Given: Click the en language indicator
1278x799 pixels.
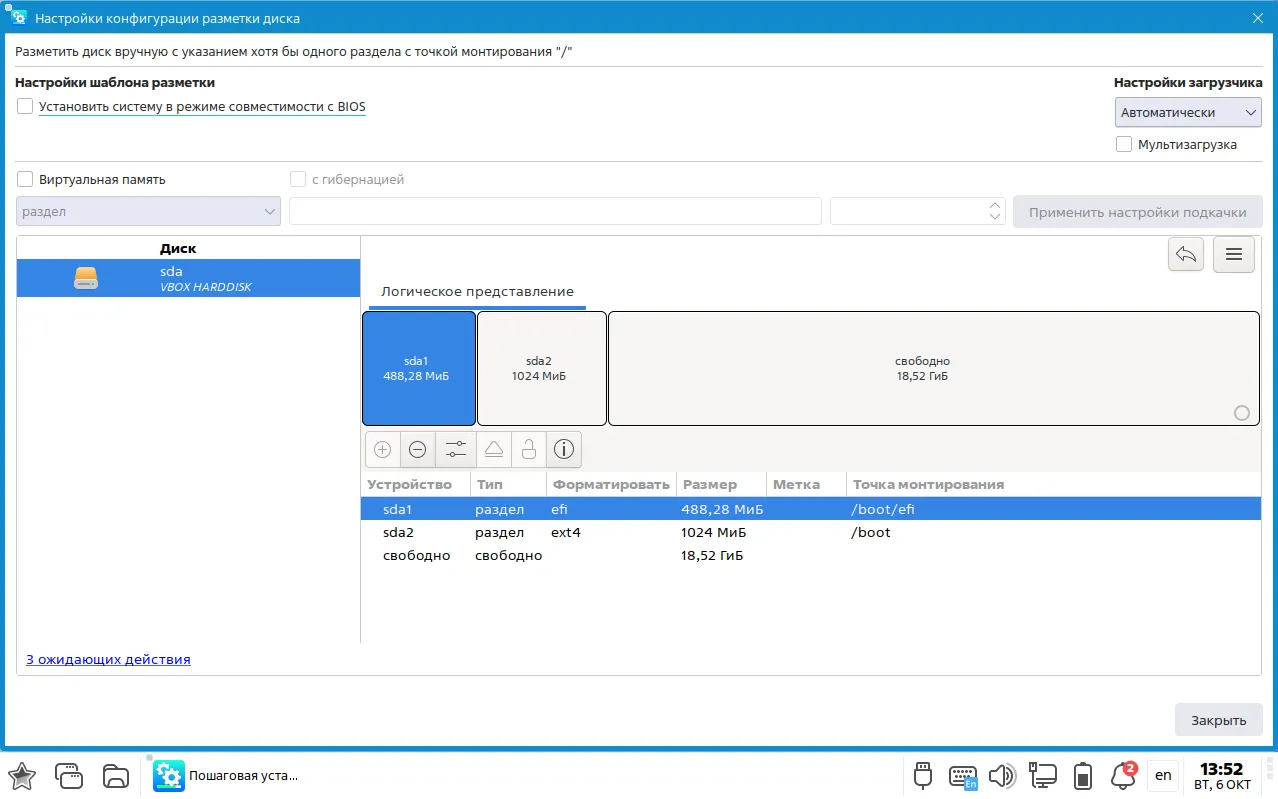Looking at the screenshot, I should pyautogui.click(x=1163, y=775).
